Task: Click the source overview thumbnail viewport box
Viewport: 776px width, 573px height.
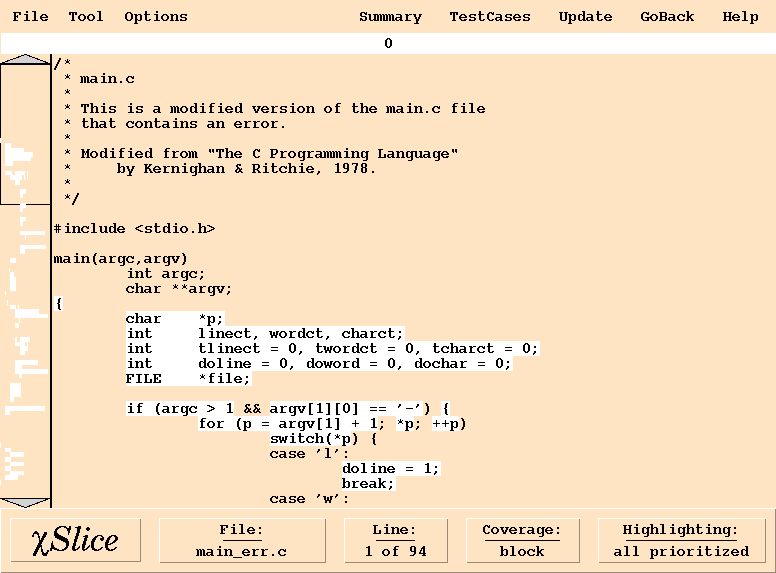Action: 25,134
